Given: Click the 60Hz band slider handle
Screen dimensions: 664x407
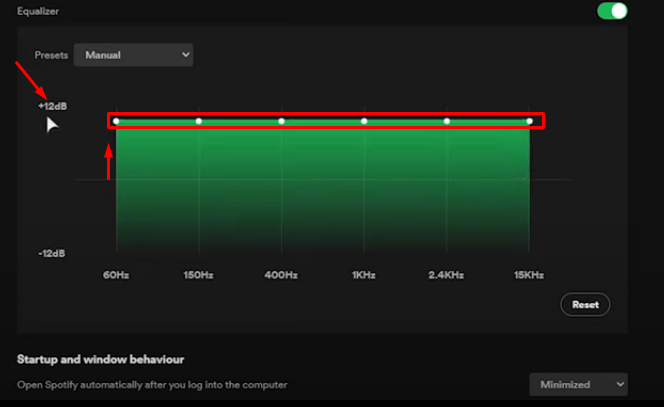Looking at the screenshot, I should coord(116,121).
